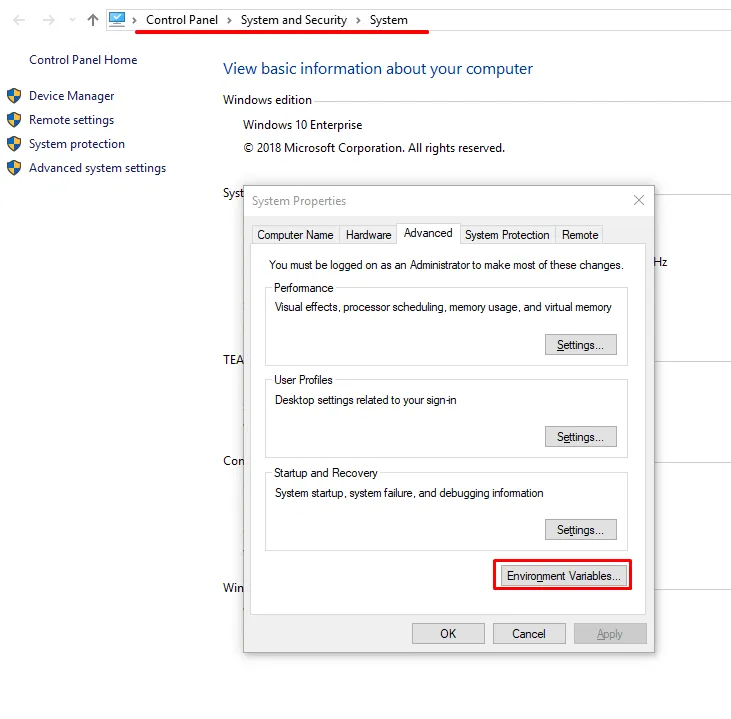Open User Profiles Settings button
This screenshot has height=719, width=731.
(x=580, y=436)
